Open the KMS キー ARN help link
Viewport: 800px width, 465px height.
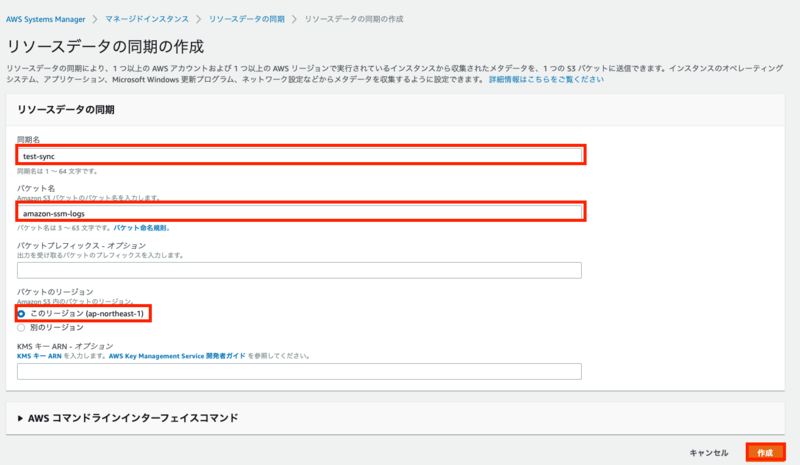(x=39, y=356)
